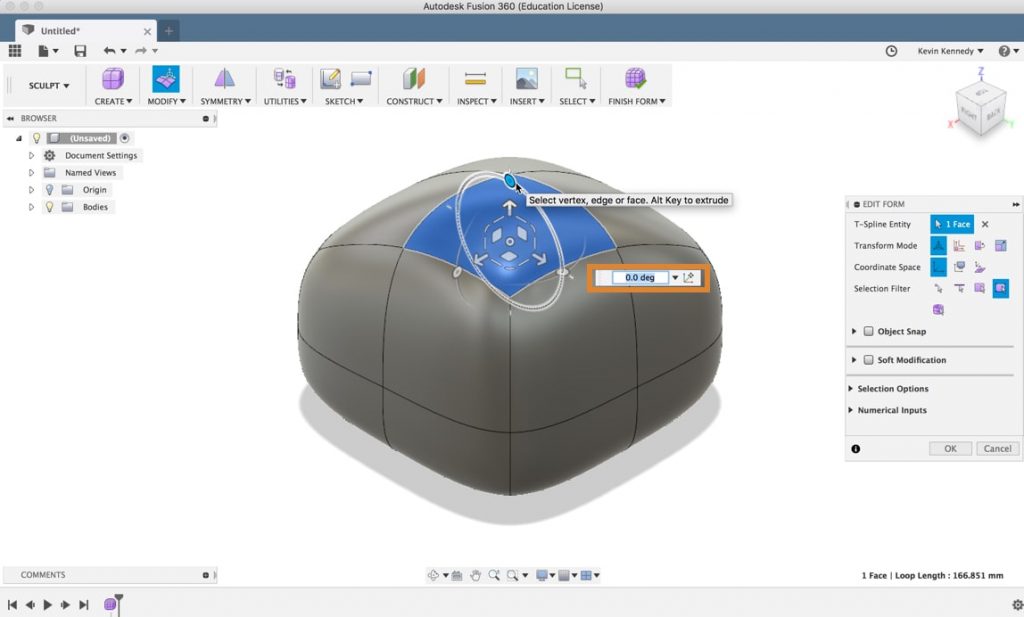
Task: Click the sketch rectangle icon
Action: pos(360,79)
